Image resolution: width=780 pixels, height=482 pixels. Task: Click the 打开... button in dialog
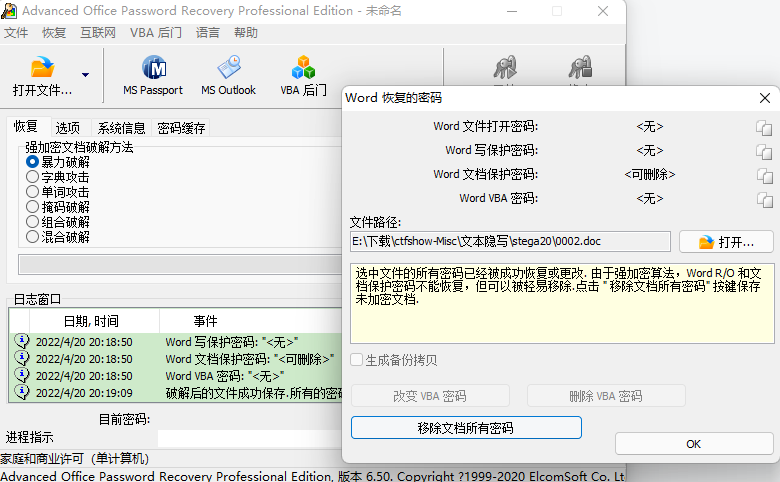726,242
